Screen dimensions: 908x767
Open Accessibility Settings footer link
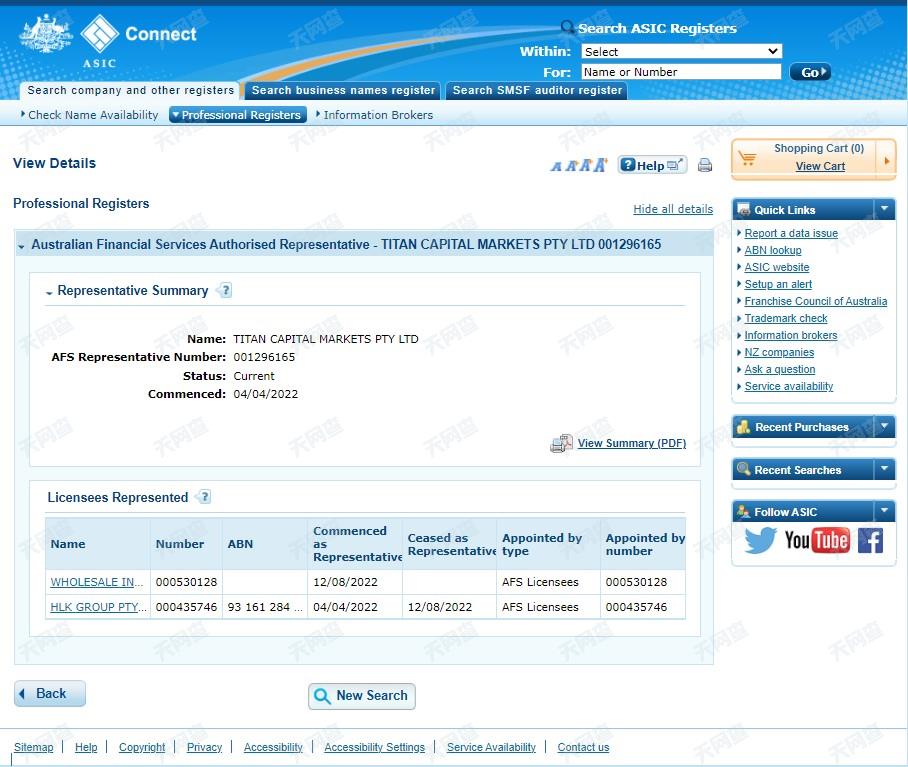tap(375, 747)
